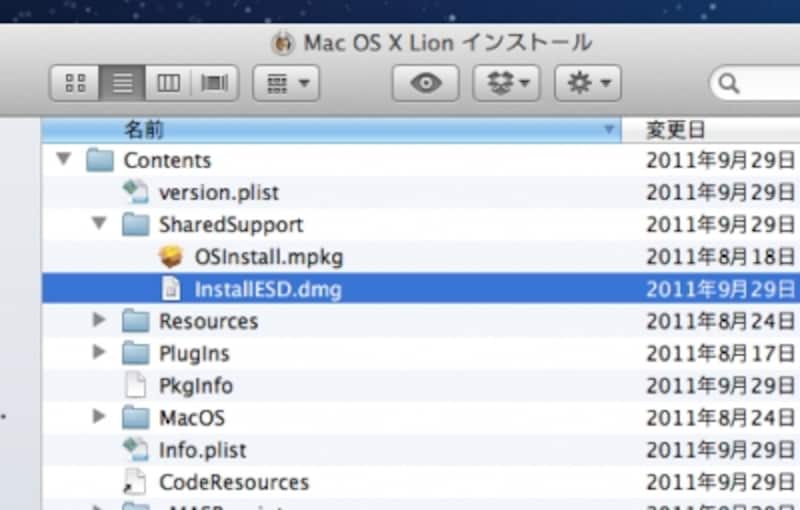The width and height of the screenshot is (800, 510).
Task: Click the InstallESD.dmg disk image icon
Action: [x=171, y=289]
